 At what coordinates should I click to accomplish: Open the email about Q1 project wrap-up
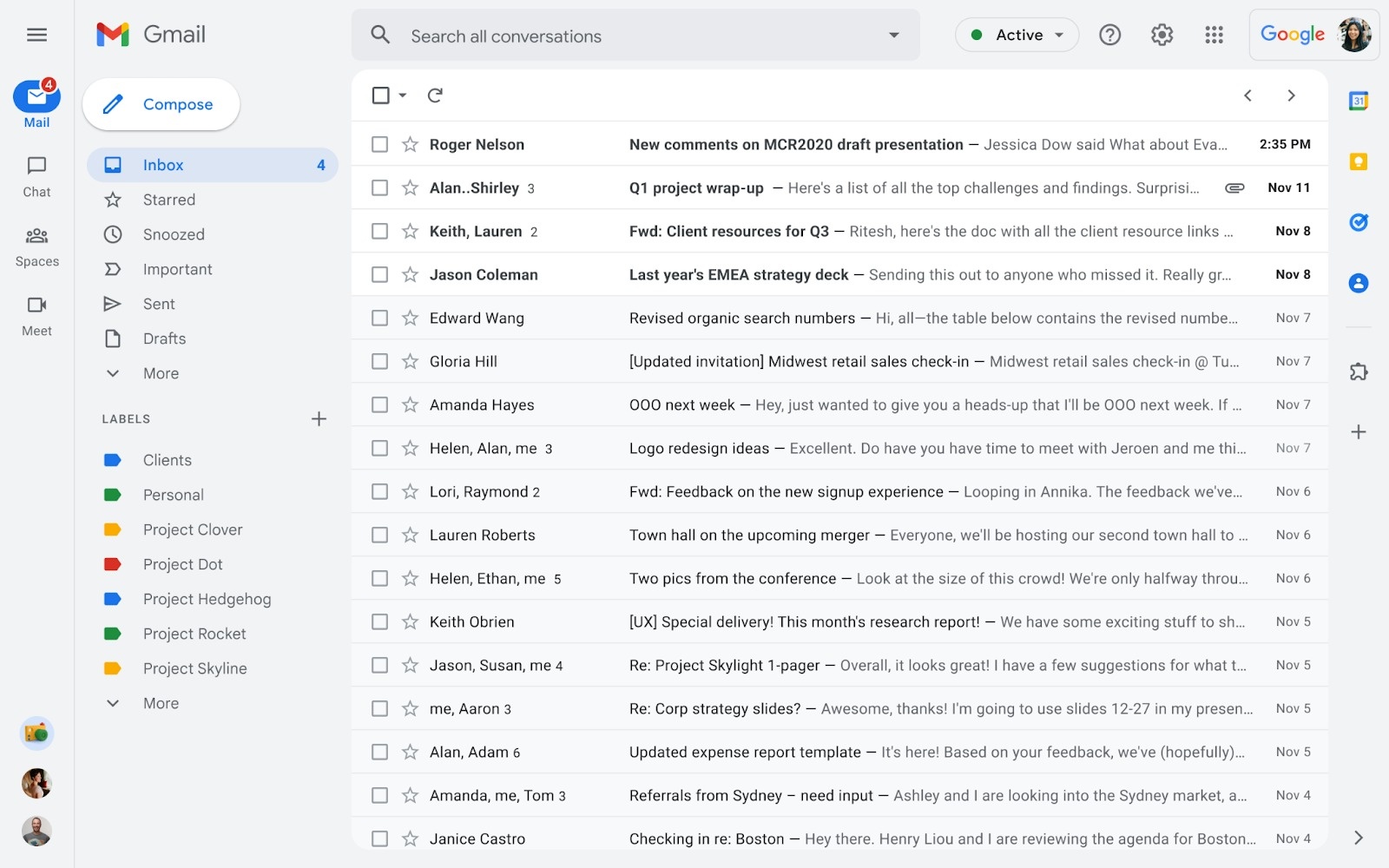click(x=695, y=187)
